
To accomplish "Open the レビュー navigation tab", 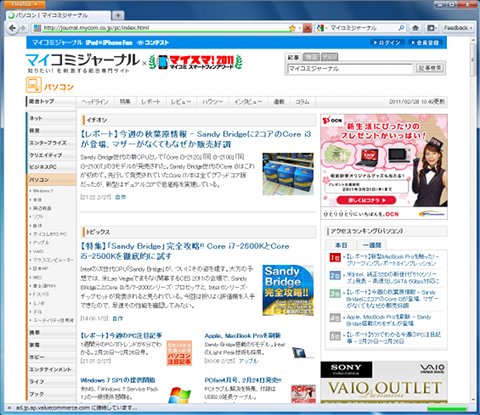I will point(181,102).
